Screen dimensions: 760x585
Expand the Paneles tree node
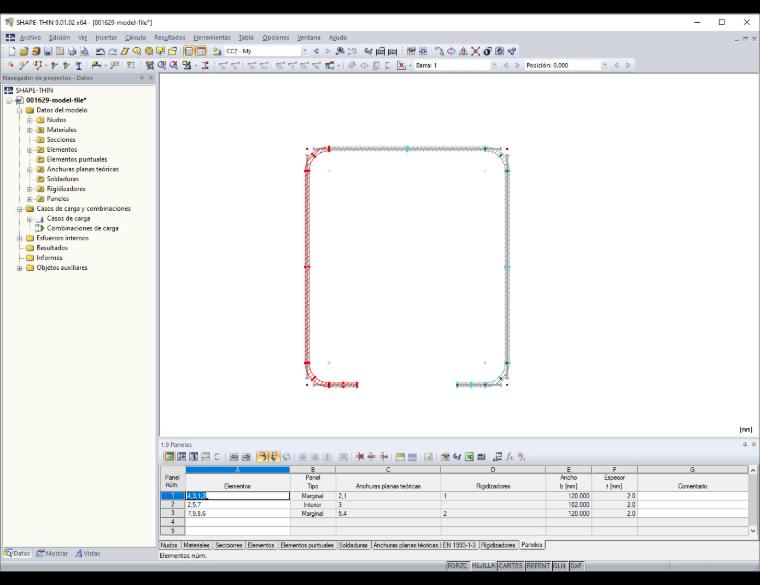tap(30, 199)
